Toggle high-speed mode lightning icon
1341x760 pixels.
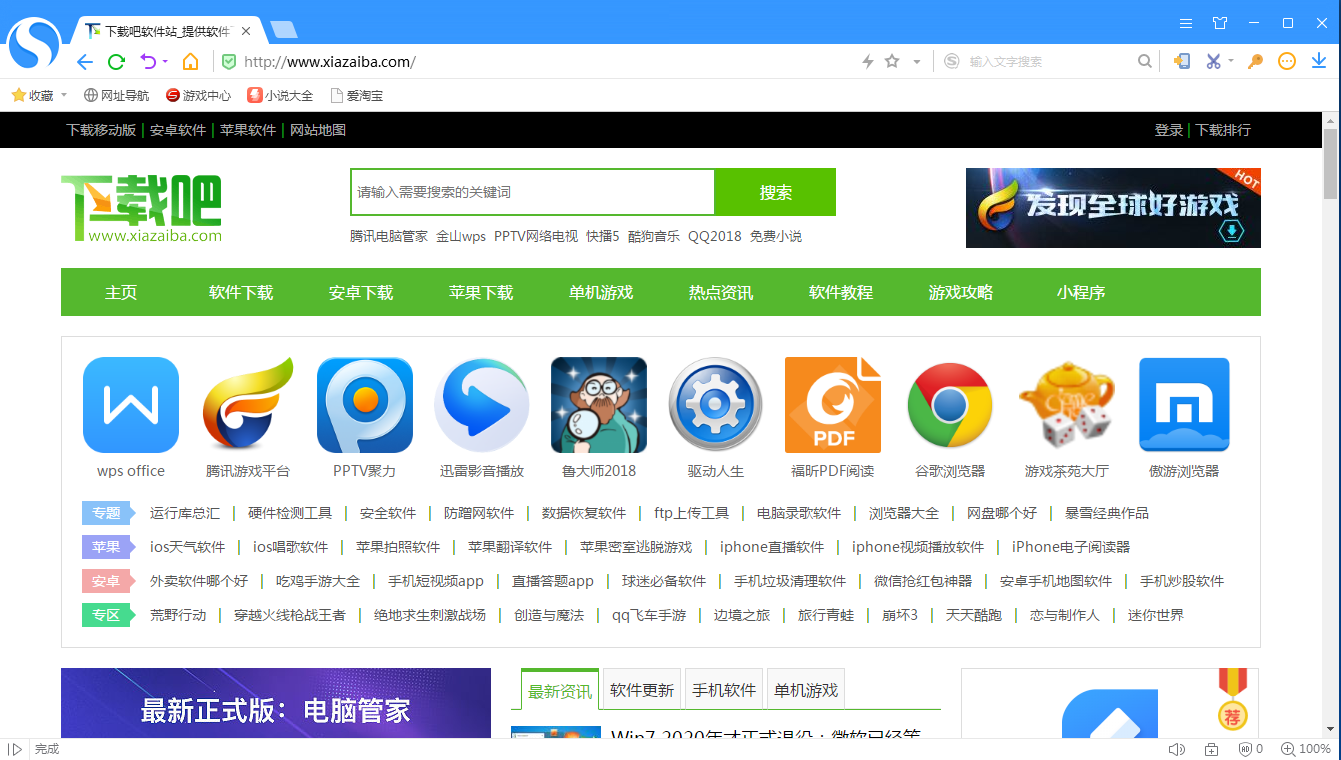pyautogui.click(x=867, y=61)
